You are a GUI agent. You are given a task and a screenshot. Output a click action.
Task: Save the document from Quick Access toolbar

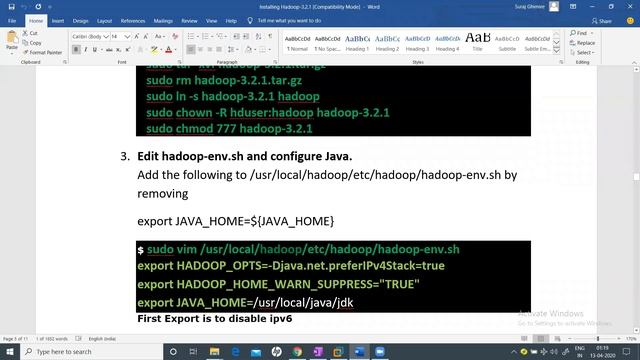coord(11,7)
